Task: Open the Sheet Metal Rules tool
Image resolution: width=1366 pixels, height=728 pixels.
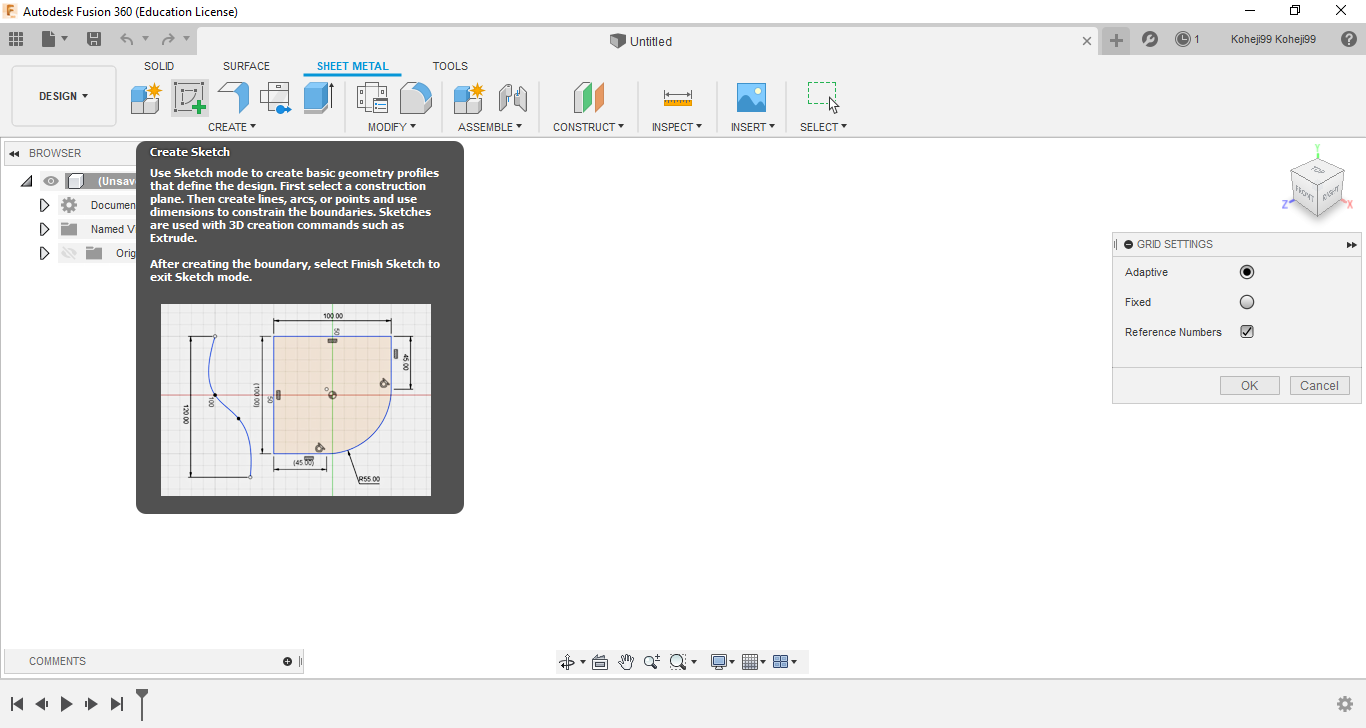Action: [x=372, y=98]
